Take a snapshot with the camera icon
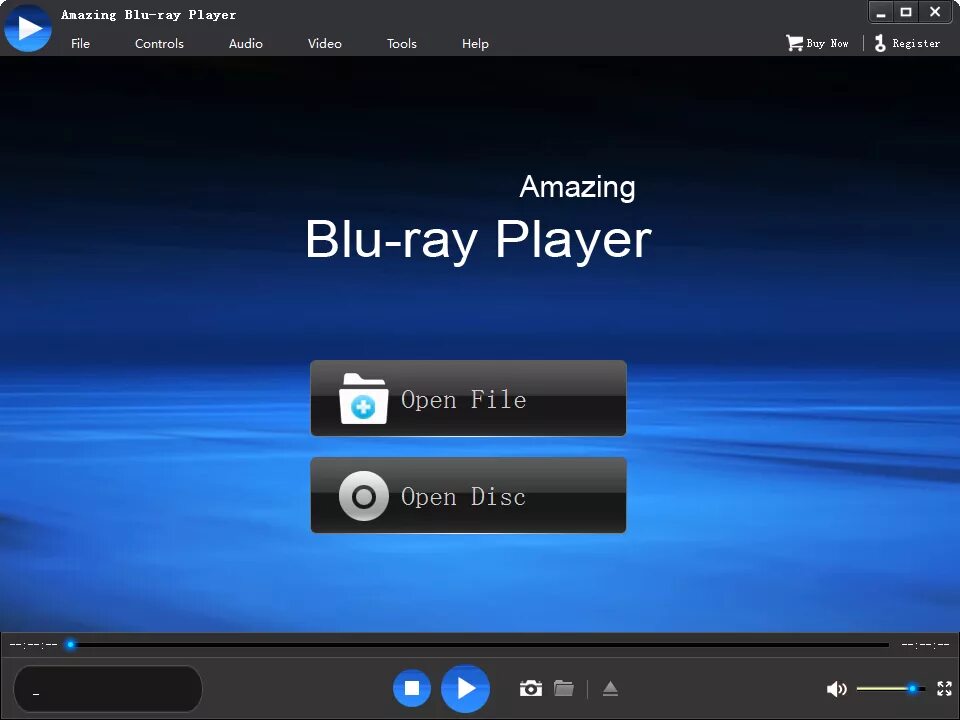960x720 pixels. pyautogui.click(x=531, y=688)
